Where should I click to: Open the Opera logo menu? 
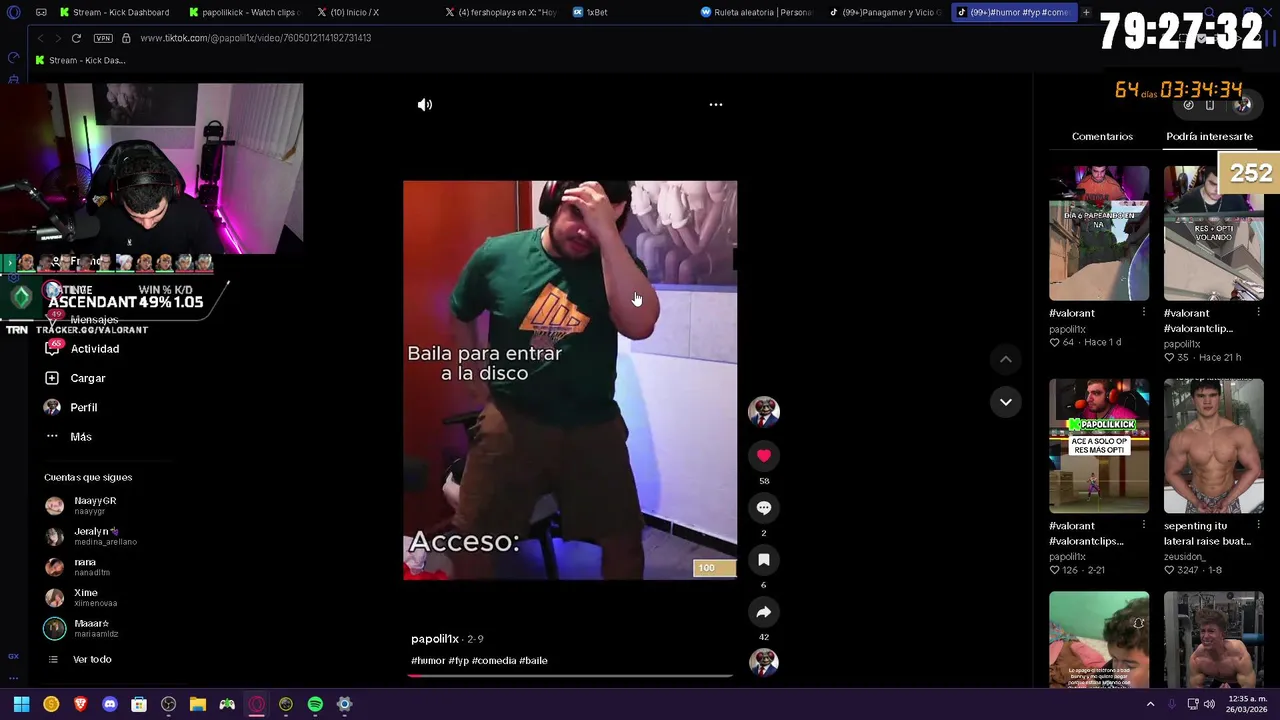click(13, 12)
